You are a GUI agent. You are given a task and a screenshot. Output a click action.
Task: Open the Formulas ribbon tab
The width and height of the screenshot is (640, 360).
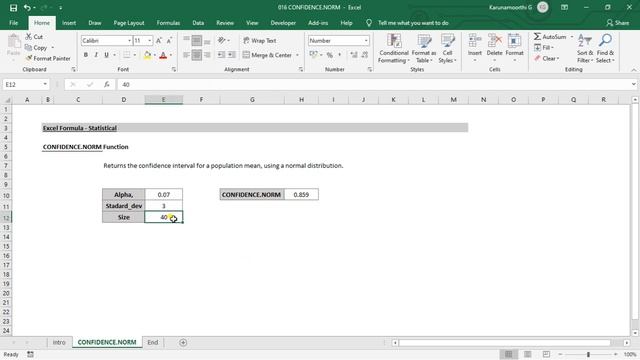coord(168,23)
